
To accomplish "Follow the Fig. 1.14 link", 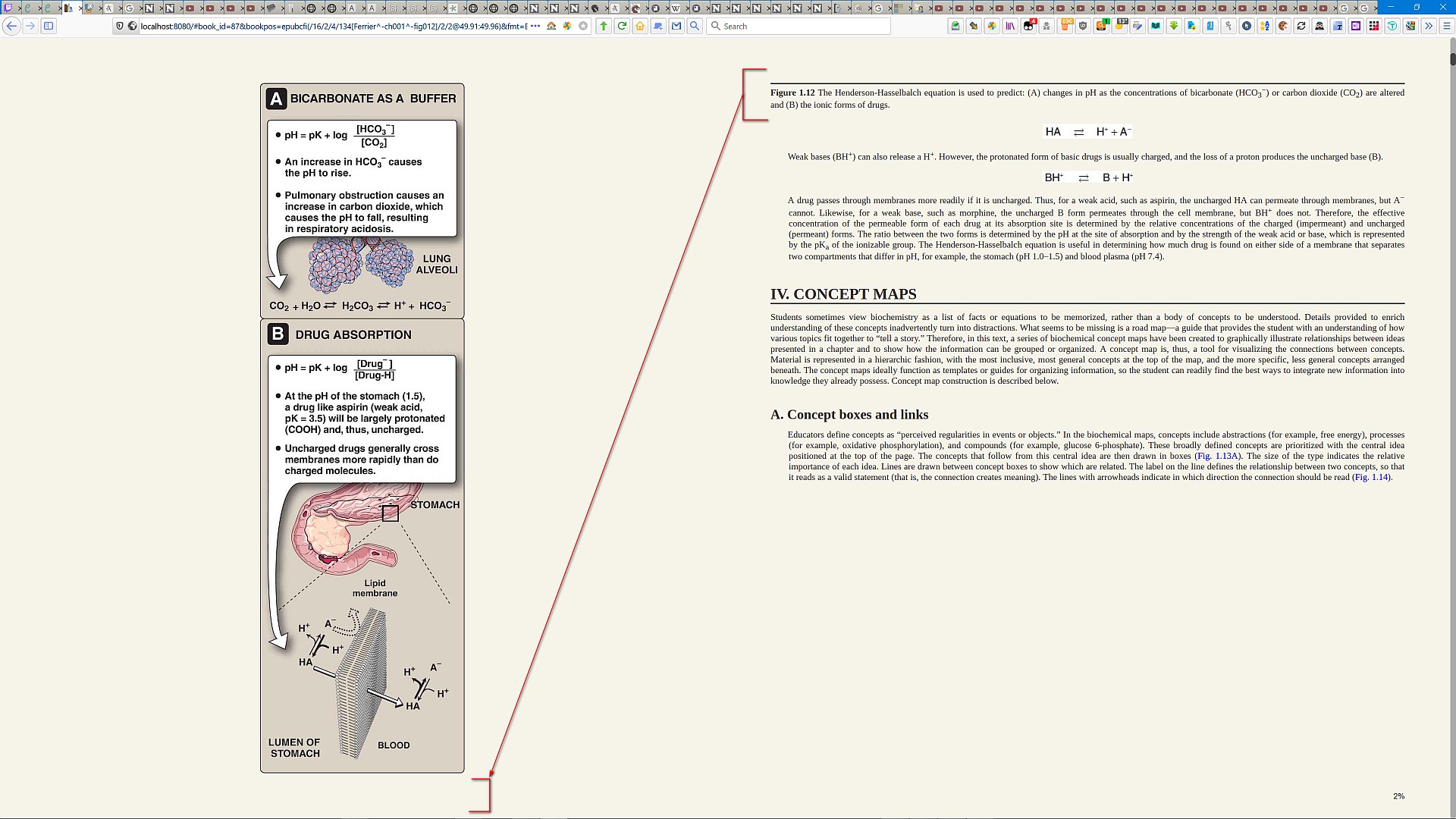I will [x=1372, y=477].
